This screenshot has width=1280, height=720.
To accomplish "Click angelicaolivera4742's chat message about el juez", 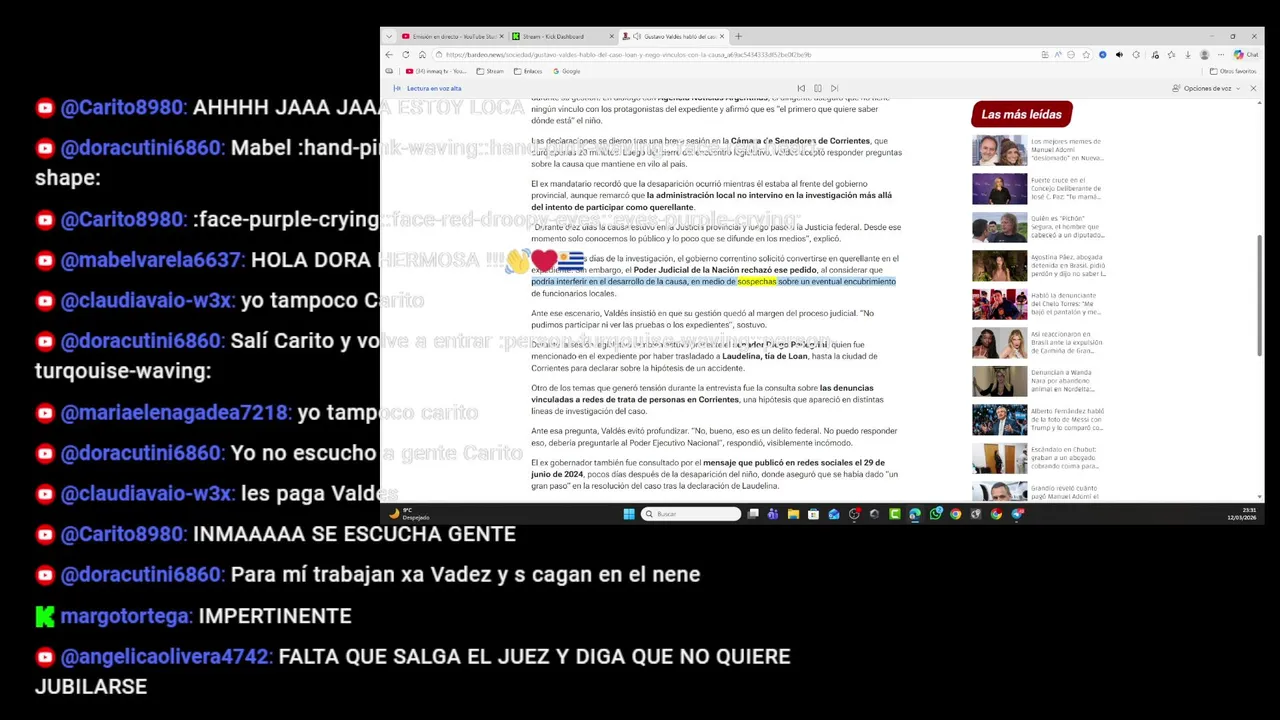I will pyautogui.click(x=412, y=671).
